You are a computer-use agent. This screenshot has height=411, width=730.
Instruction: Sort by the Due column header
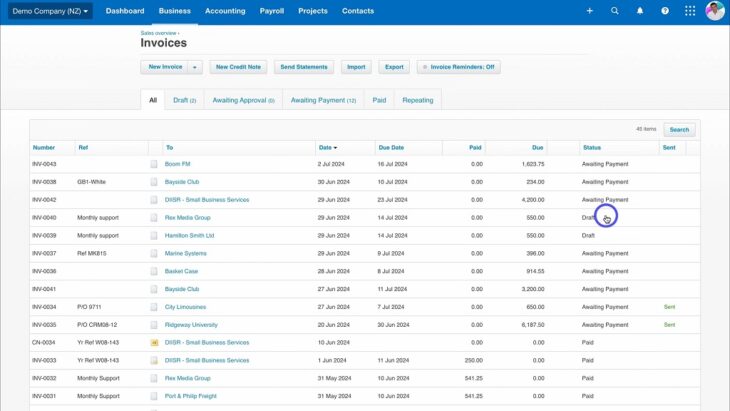point(537,148)
